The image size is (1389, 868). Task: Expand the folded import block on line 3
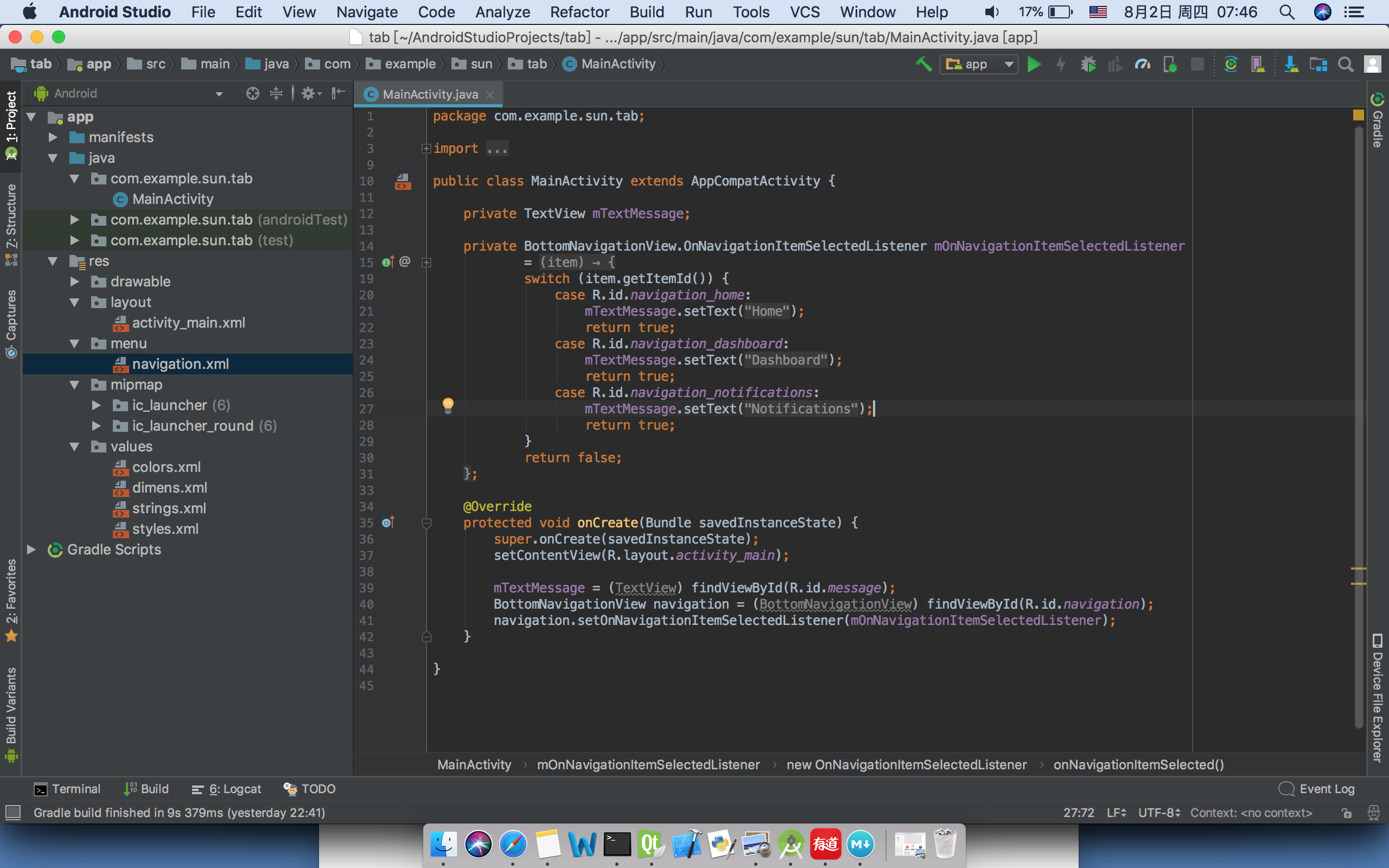(x=426, y=149)
